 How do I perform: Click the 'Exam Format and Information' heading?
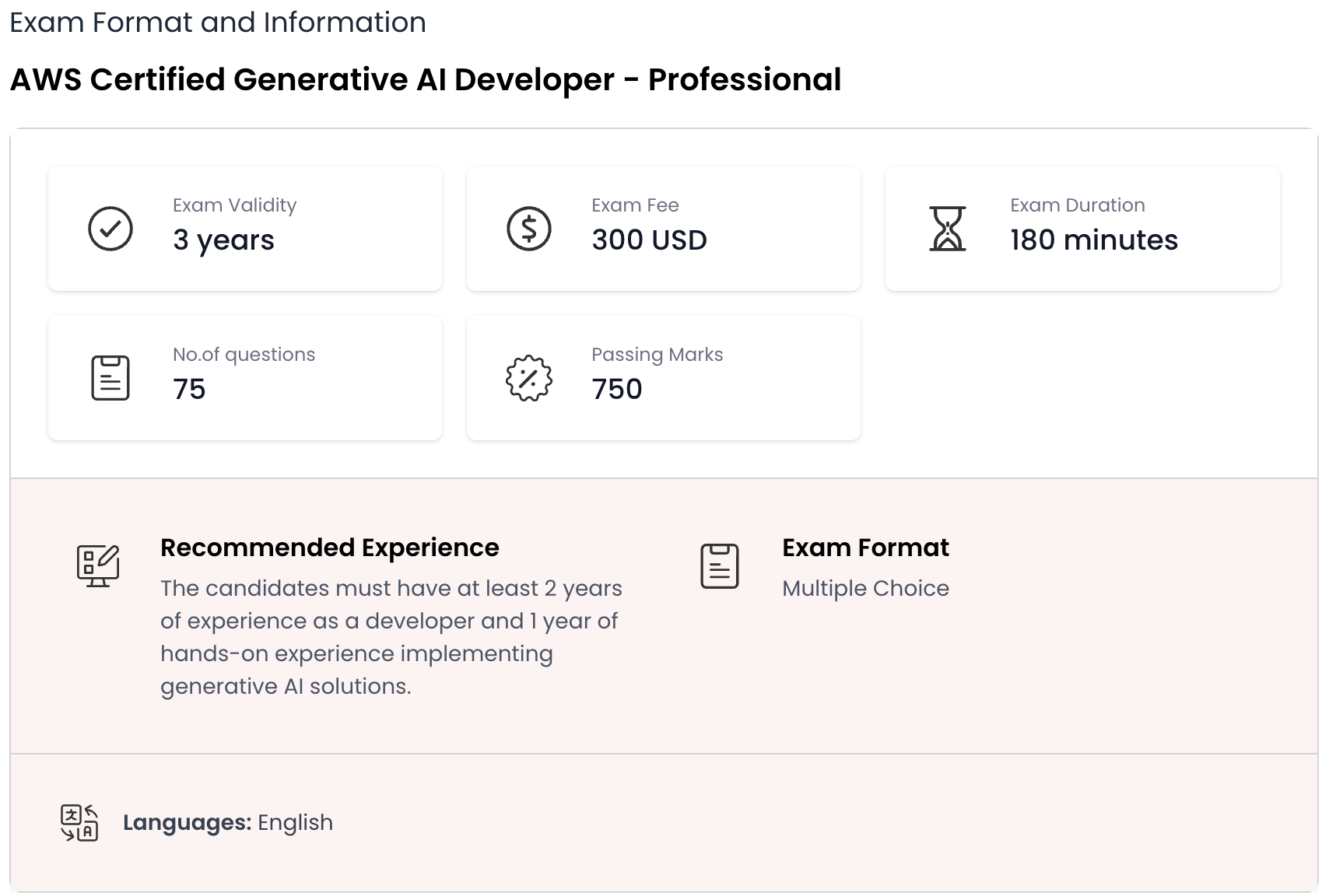218,23
